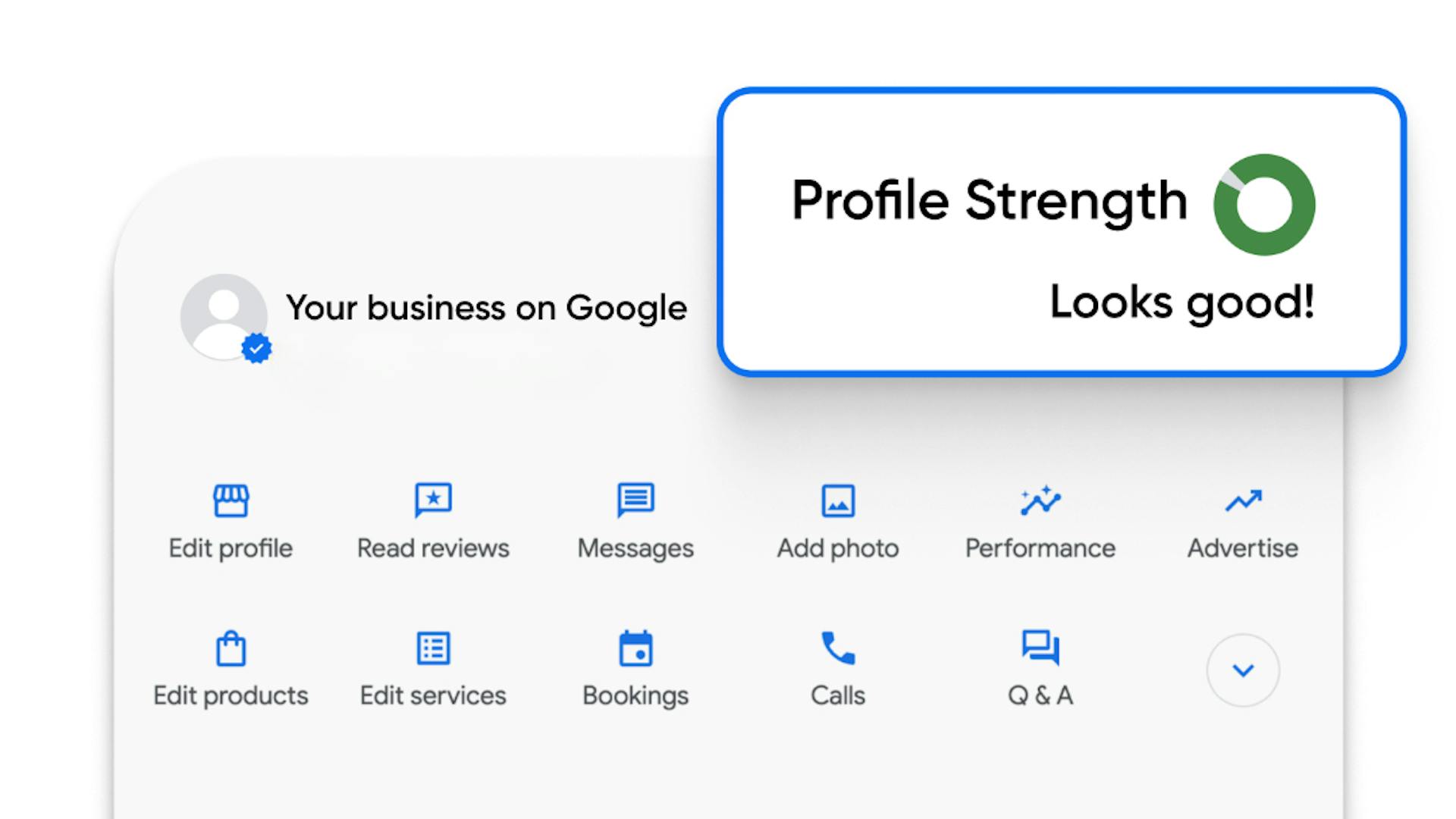Click the 'Performance' text label
1456x819 pixels.
(1040, 548)
